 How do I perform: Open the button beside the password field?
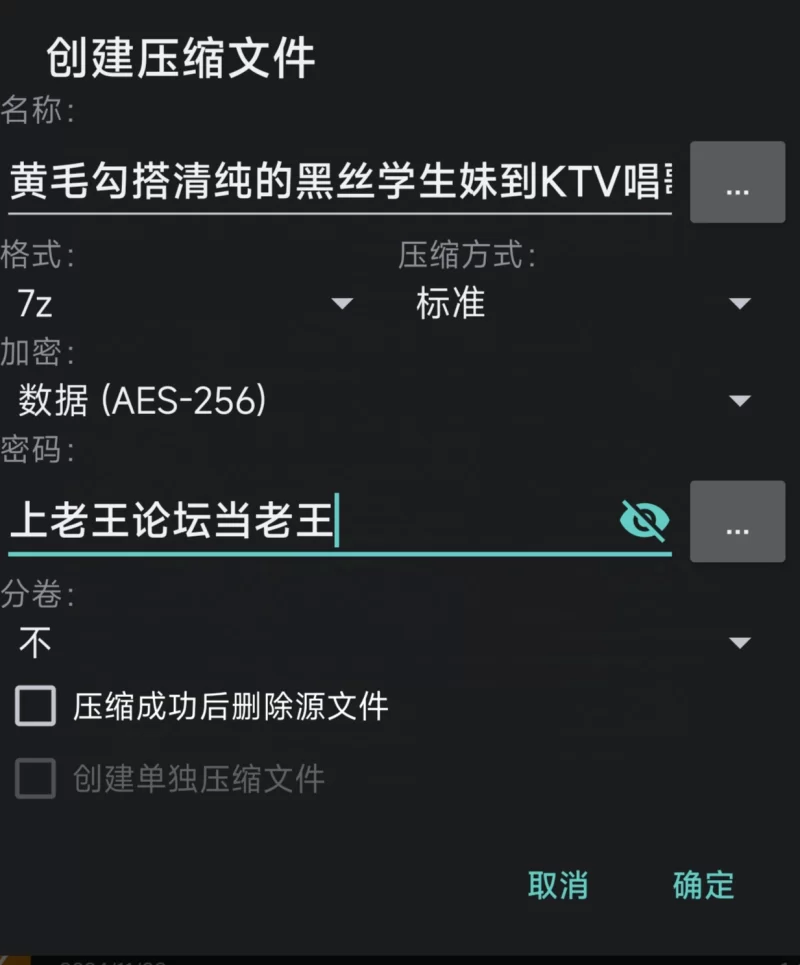click(x=737, y=521)
